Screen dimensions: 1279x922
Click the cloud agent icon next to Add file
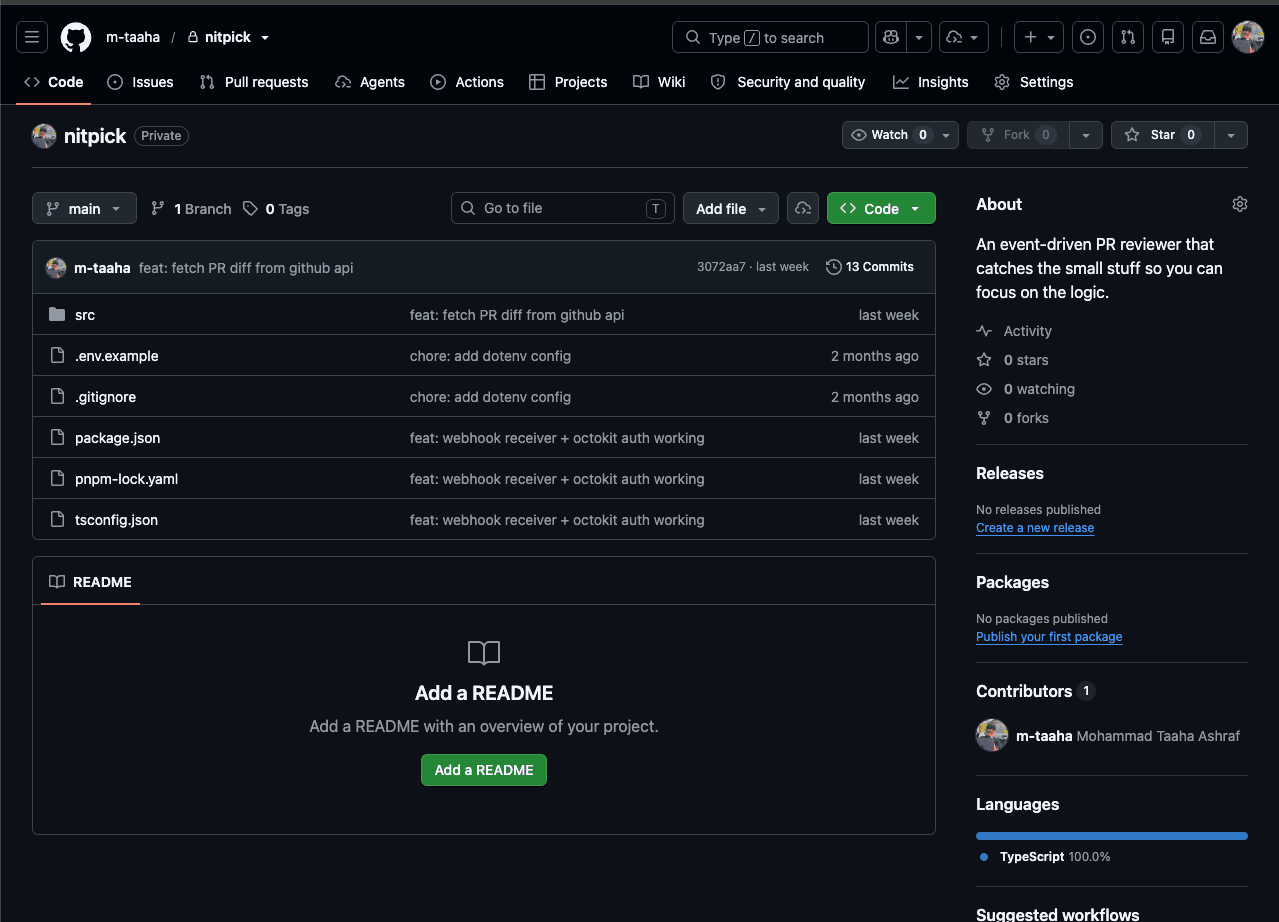(802, 208)
